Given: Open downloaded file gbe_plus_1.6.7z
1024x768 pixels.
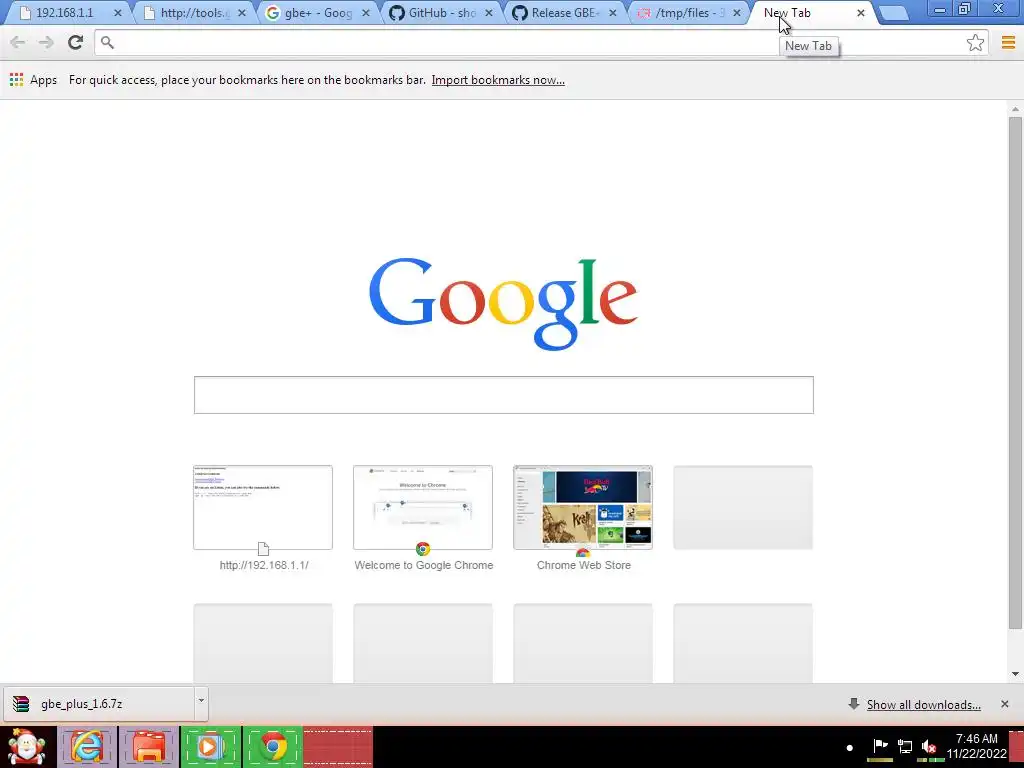Looking at the screenshot, I should pyautogui.click(x=98, y=704).
